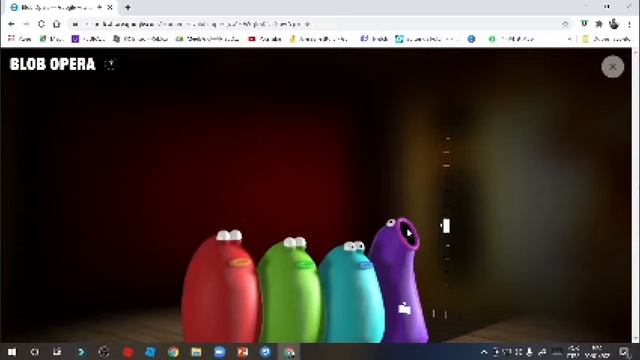Open the YouTube bookmark
This screenshot has width=640, height=360.
click(x=265, y=39)
